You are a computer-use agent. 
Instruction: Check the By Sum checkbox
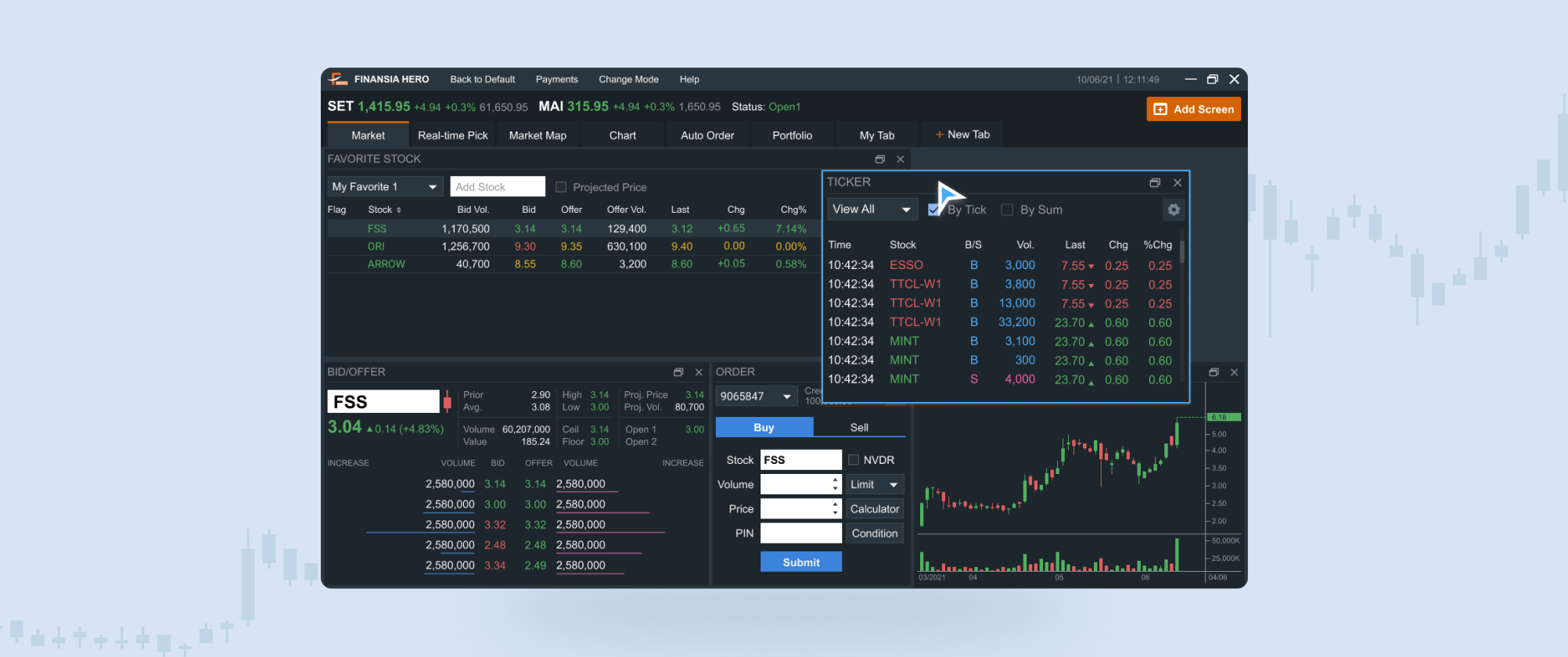(x=1007, y=210)
